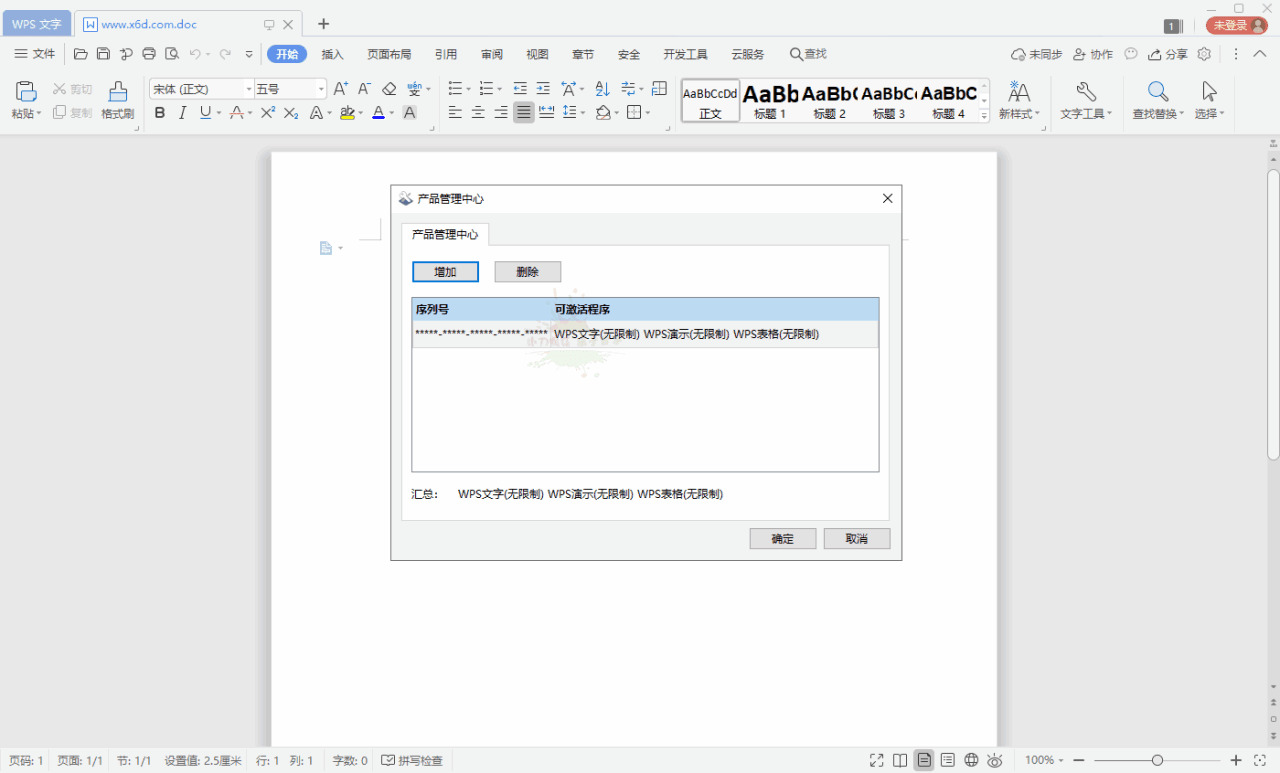Image resolution: width=1280 pixels, height=773 pixels.
Task: Click the save floppy disk icon
Action: (x=103, y=54)
